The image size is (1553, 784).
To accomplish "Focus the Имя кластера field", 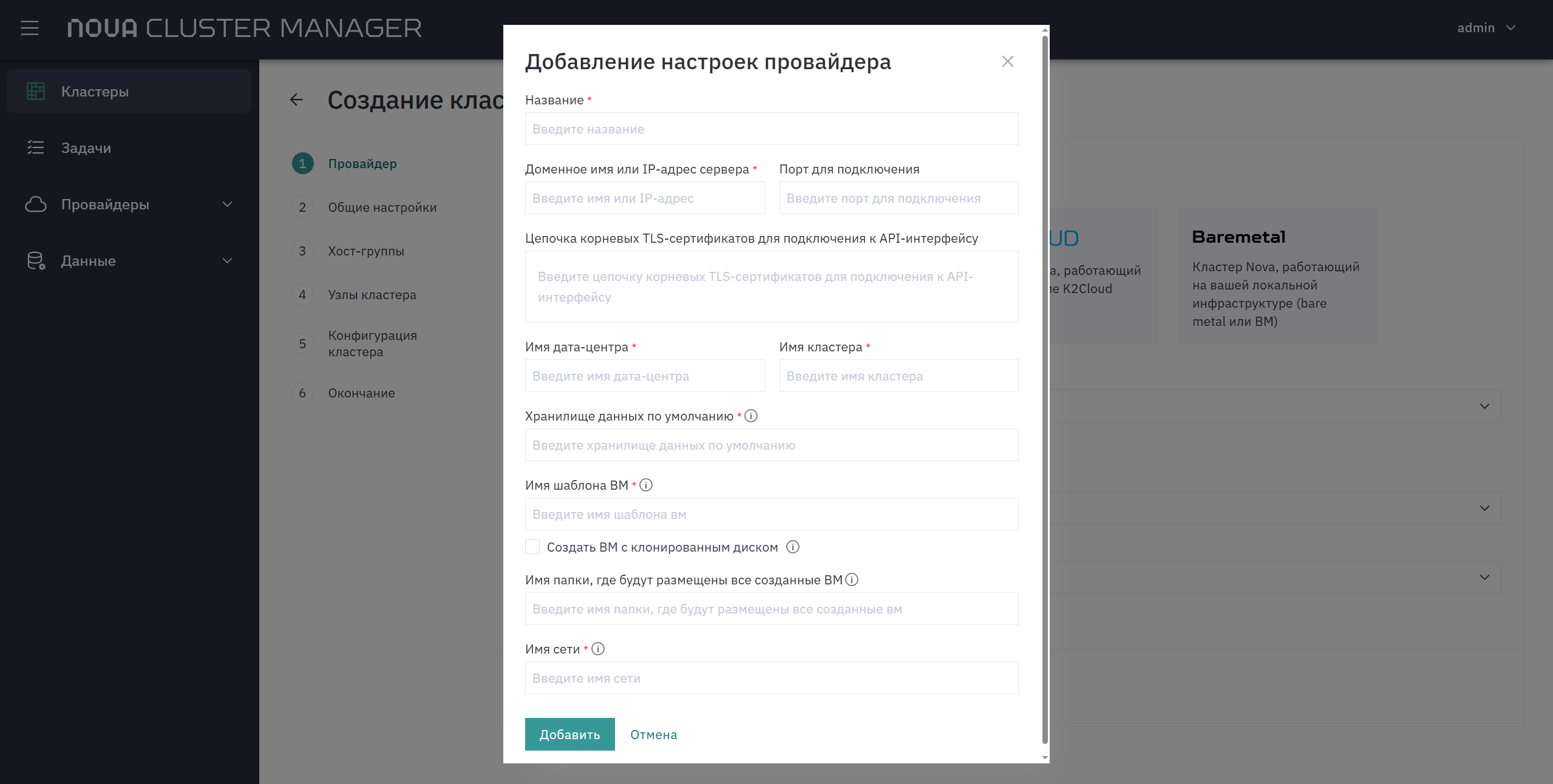I will click(899, 376).
